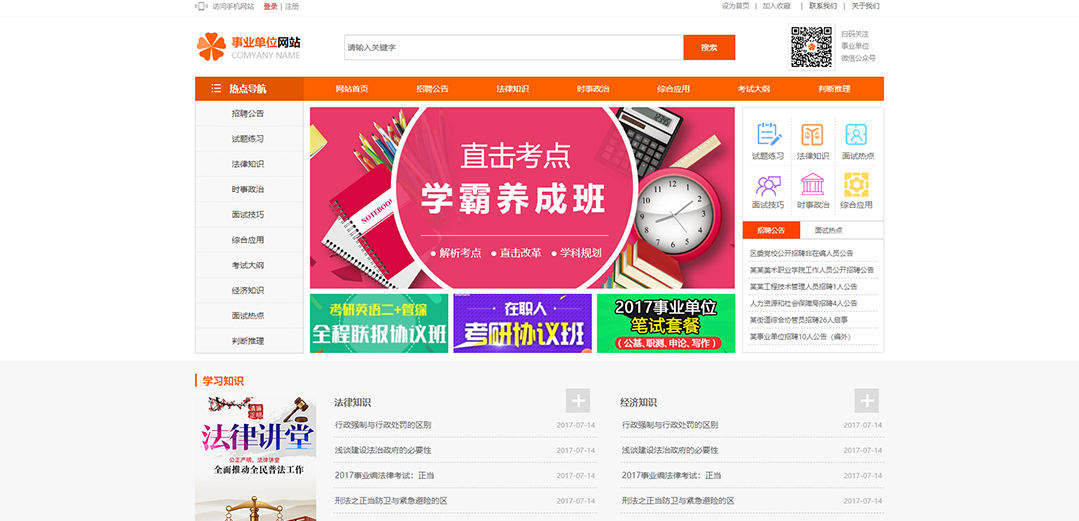Click the keyword search input field

click(513, 47)
